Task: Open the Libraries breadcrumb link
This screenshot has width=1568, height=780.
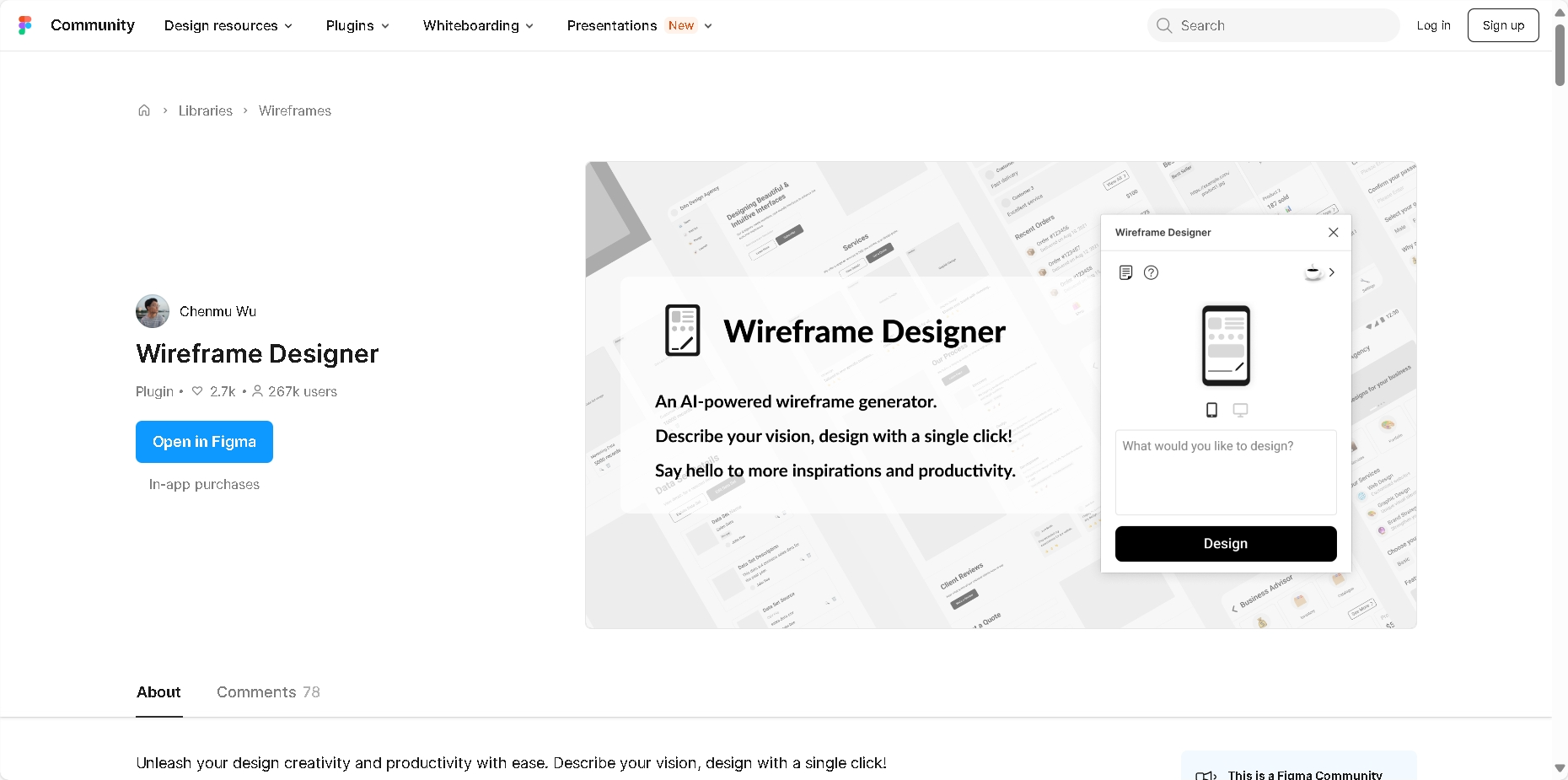Action: (x=206, y=110)
